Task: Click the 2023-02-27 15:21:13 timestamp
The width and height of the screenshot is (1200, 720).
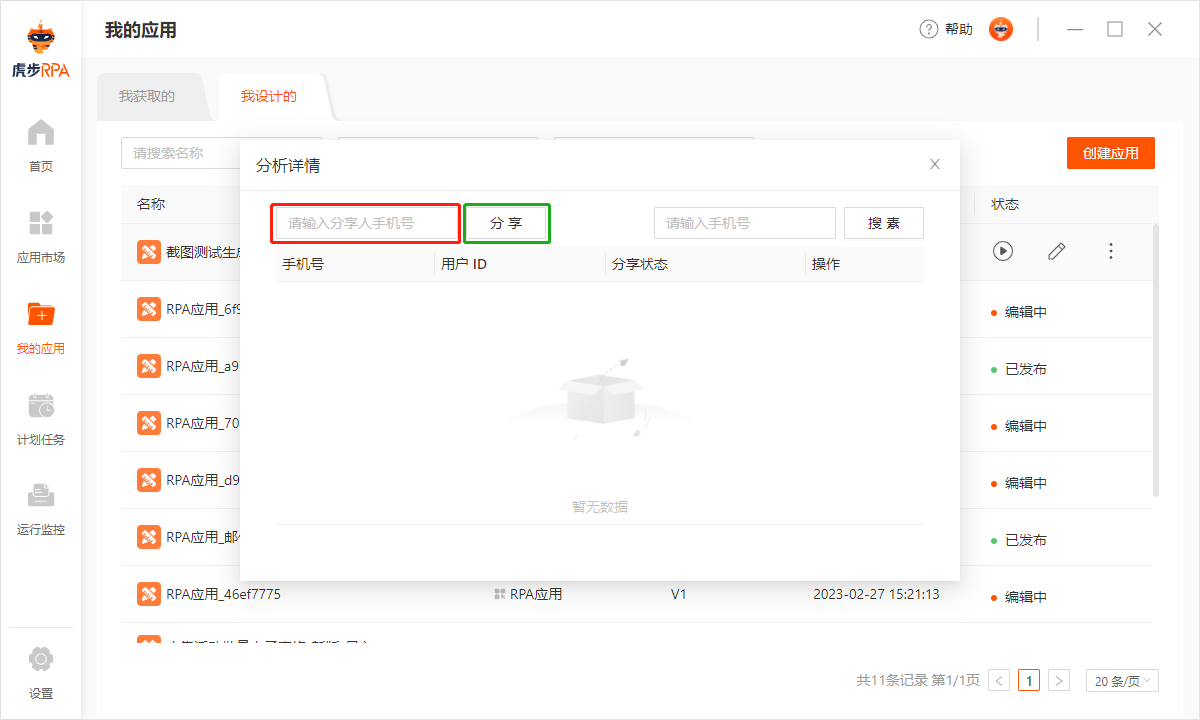Action: 876,594
